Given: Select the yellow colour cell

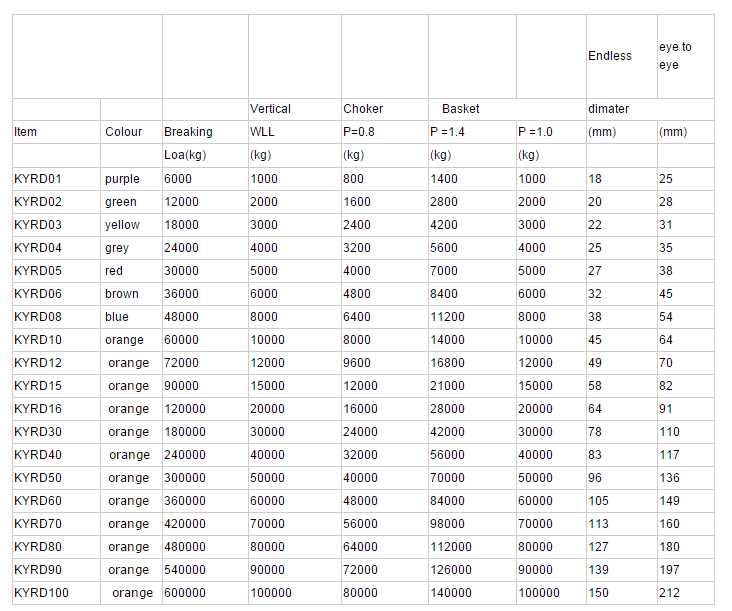Looking at the screenshot, I should click(122, 225).
